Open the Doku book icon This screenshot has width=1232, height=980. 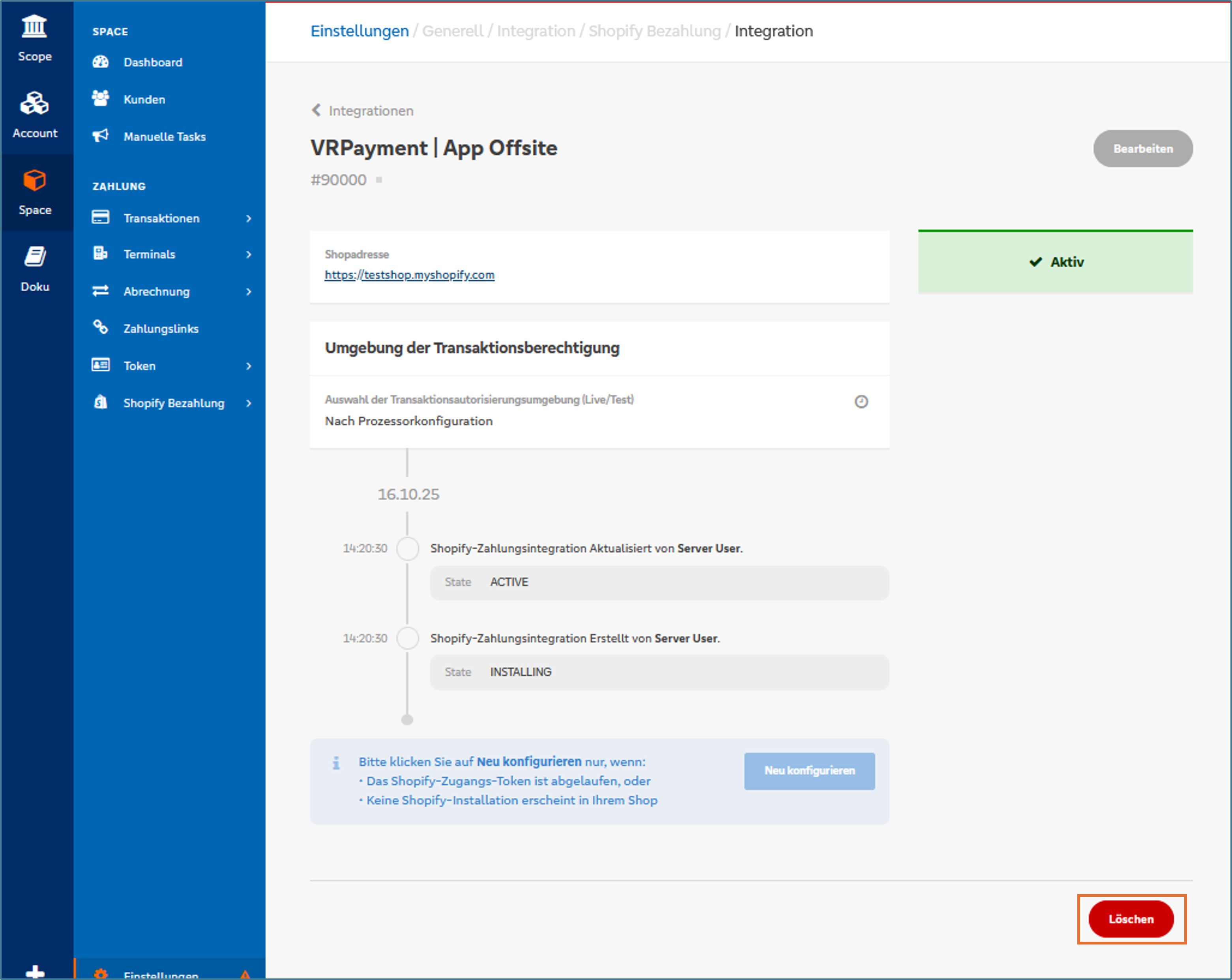coord(34,257)
